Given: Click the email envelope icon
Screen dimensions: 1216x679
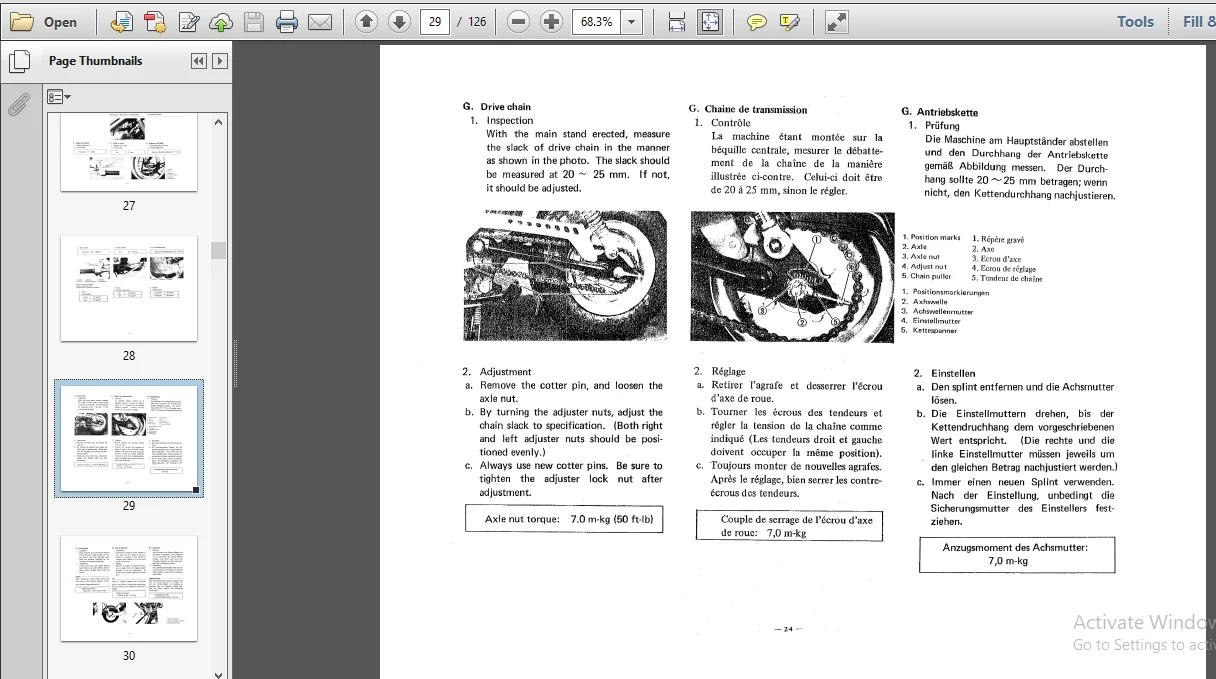Looking at the screenshot, I should click(320, 22).
